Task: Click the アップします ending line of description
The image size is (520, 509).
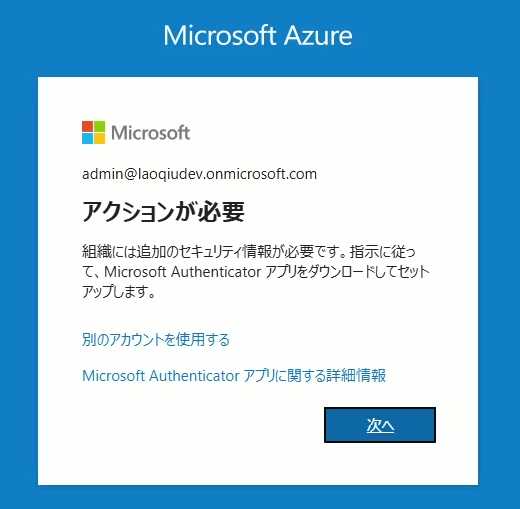Action: pyautogui.click(x=118, y=292)
